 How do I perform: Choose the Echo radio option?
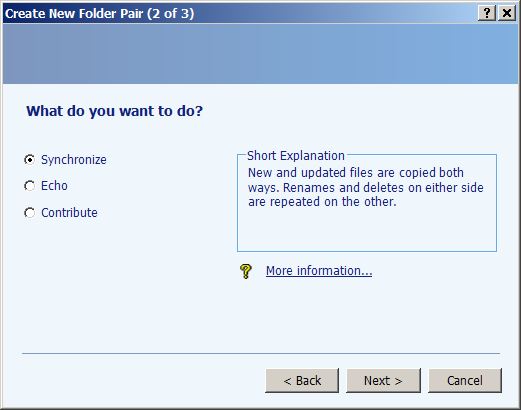tap(30, 186)
